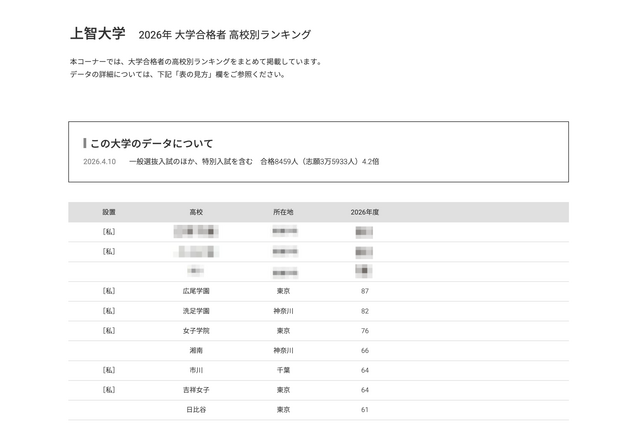640x426 pixels.
Task: Click the value 82 for 洗足学園
Action: tap(364, 311)
